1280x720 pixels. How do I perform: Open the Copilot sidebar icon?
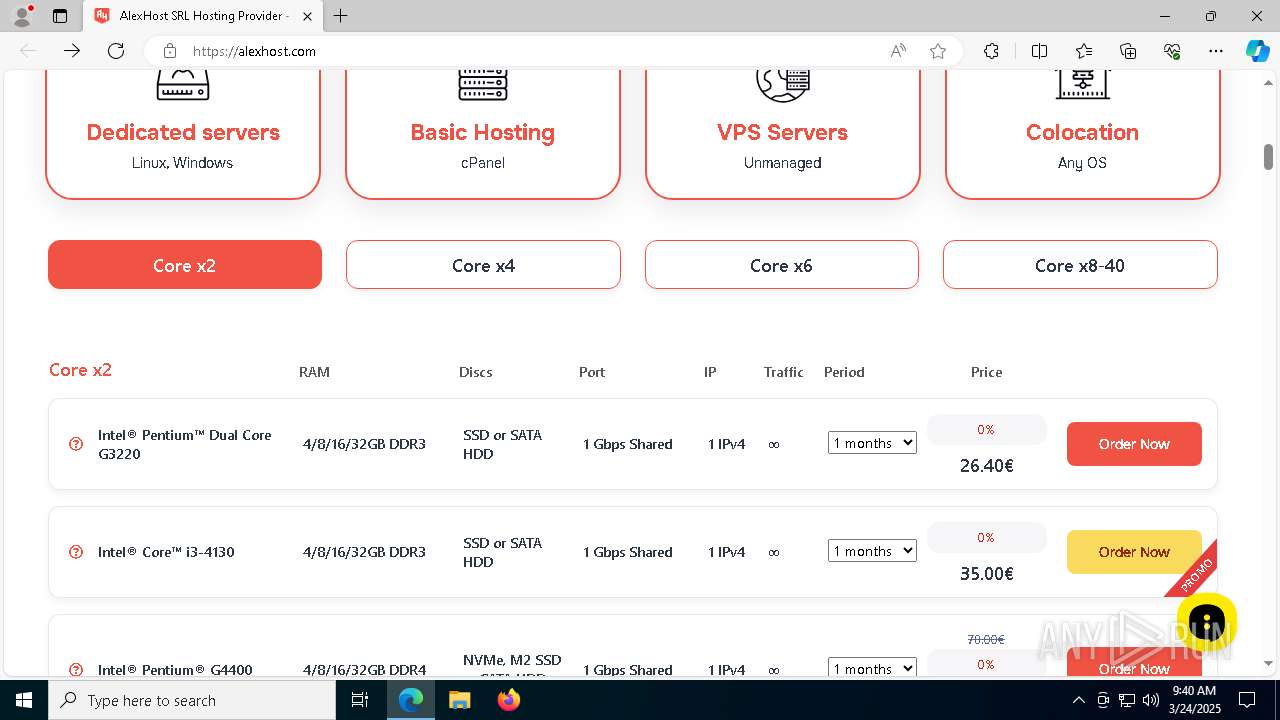click(1257, 51)
